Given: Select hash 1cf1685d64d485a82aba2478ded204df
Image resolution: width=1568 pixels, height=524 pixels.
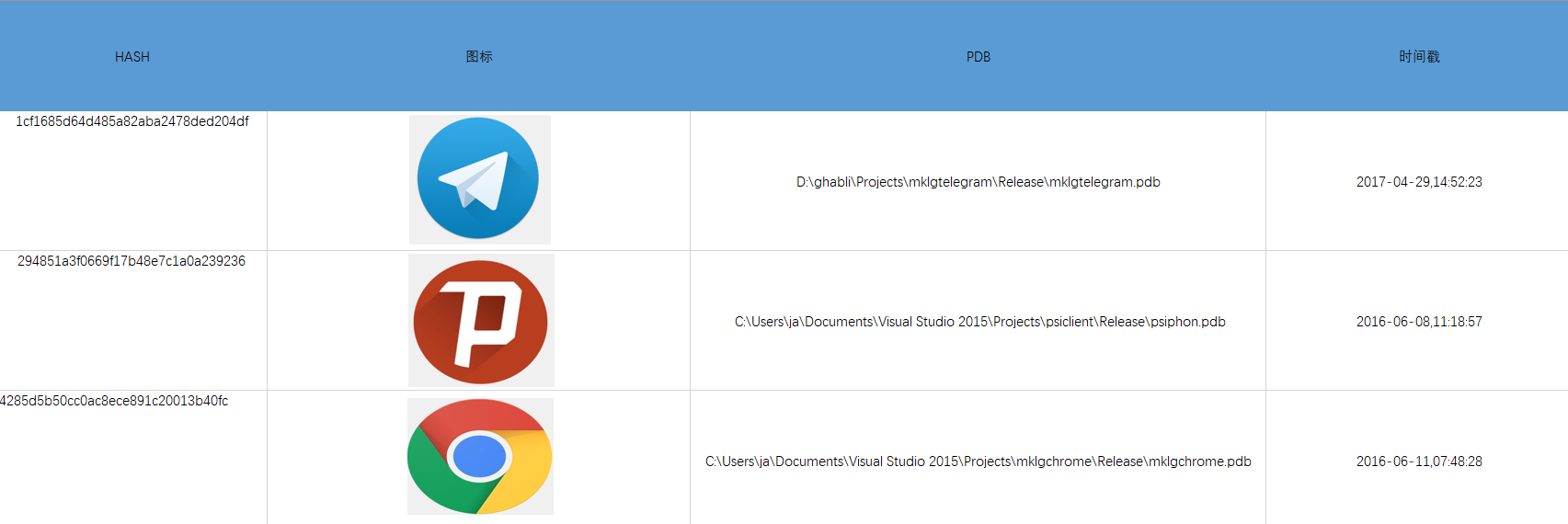Looking at the screenshot, I should 132,121.
